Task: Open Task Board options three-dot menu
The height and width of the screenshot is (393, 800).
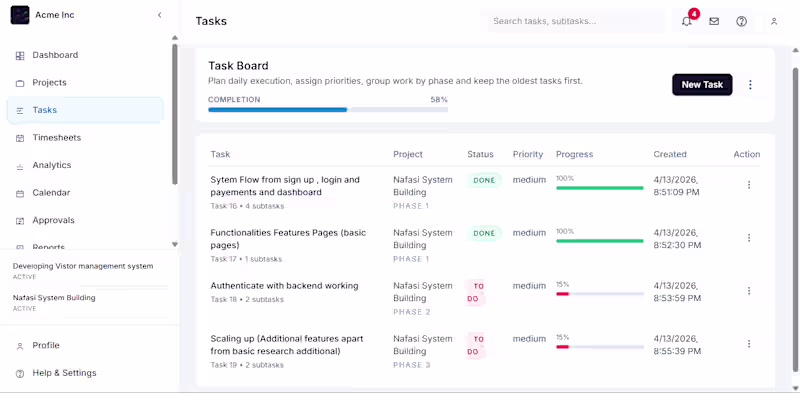Action: [750, 85]
